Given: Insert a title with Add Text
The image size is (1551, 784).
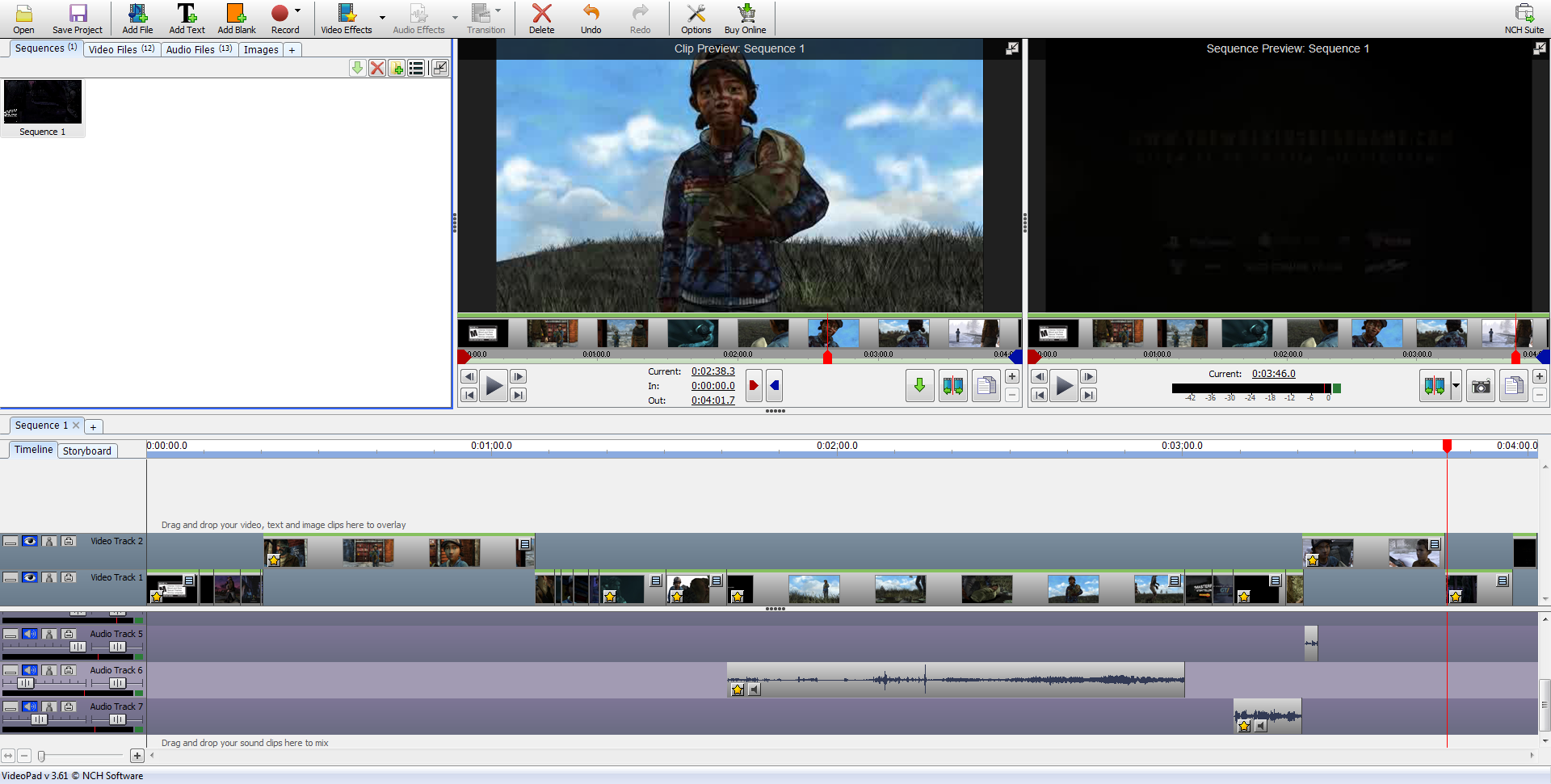Looking at the screenshot, I should pyautogui.click(x=187, y=19).
